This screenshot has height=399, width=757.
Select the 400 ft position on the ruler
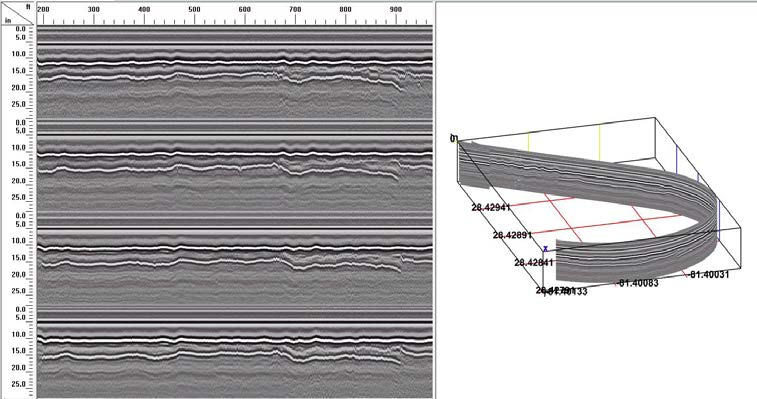click(x=144, y=10)
